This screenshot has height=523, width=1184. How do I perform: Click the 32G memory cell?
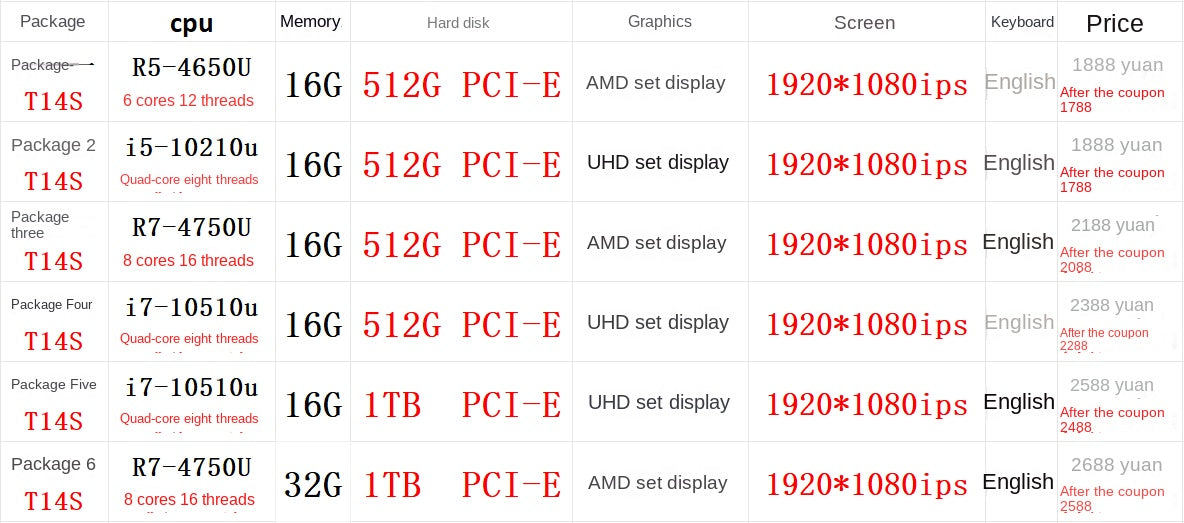coord(313,486)
